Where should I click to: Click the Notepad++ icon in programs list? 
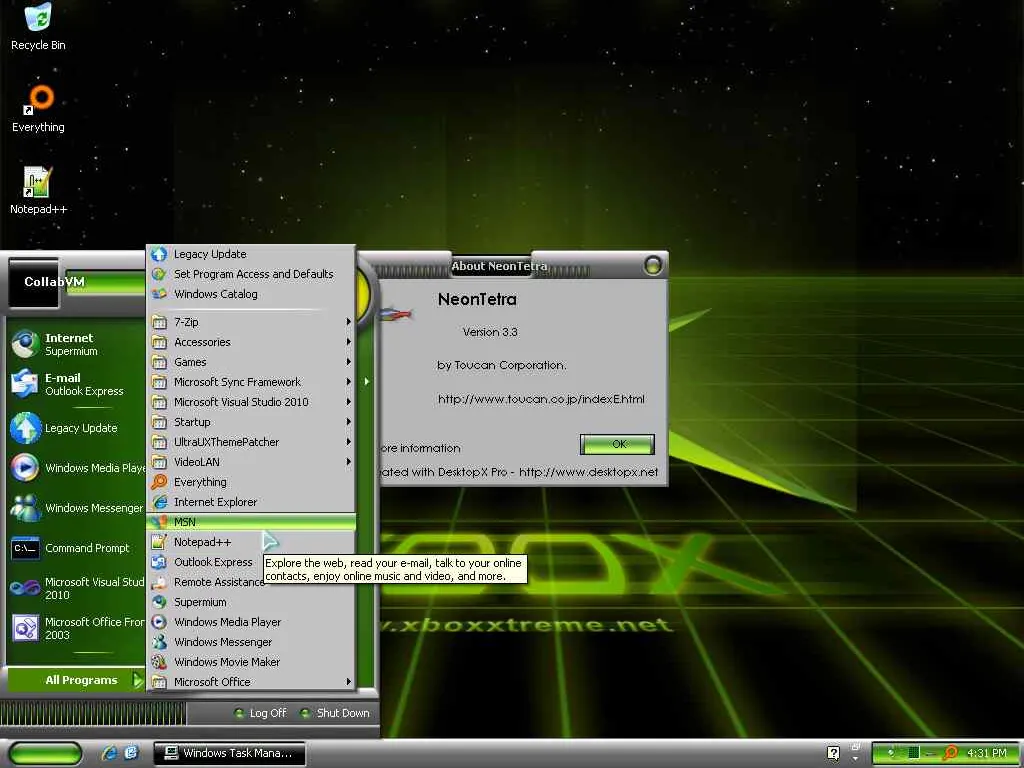coord(159,542)
